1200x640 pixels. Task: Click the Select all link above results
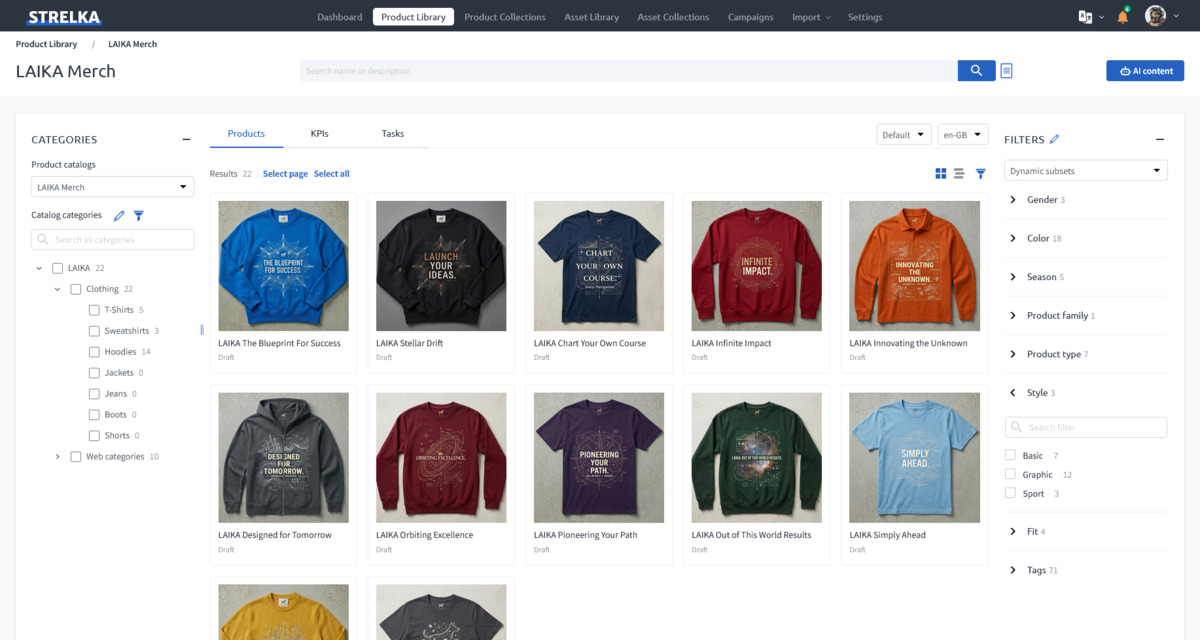(x=332, y=173)
